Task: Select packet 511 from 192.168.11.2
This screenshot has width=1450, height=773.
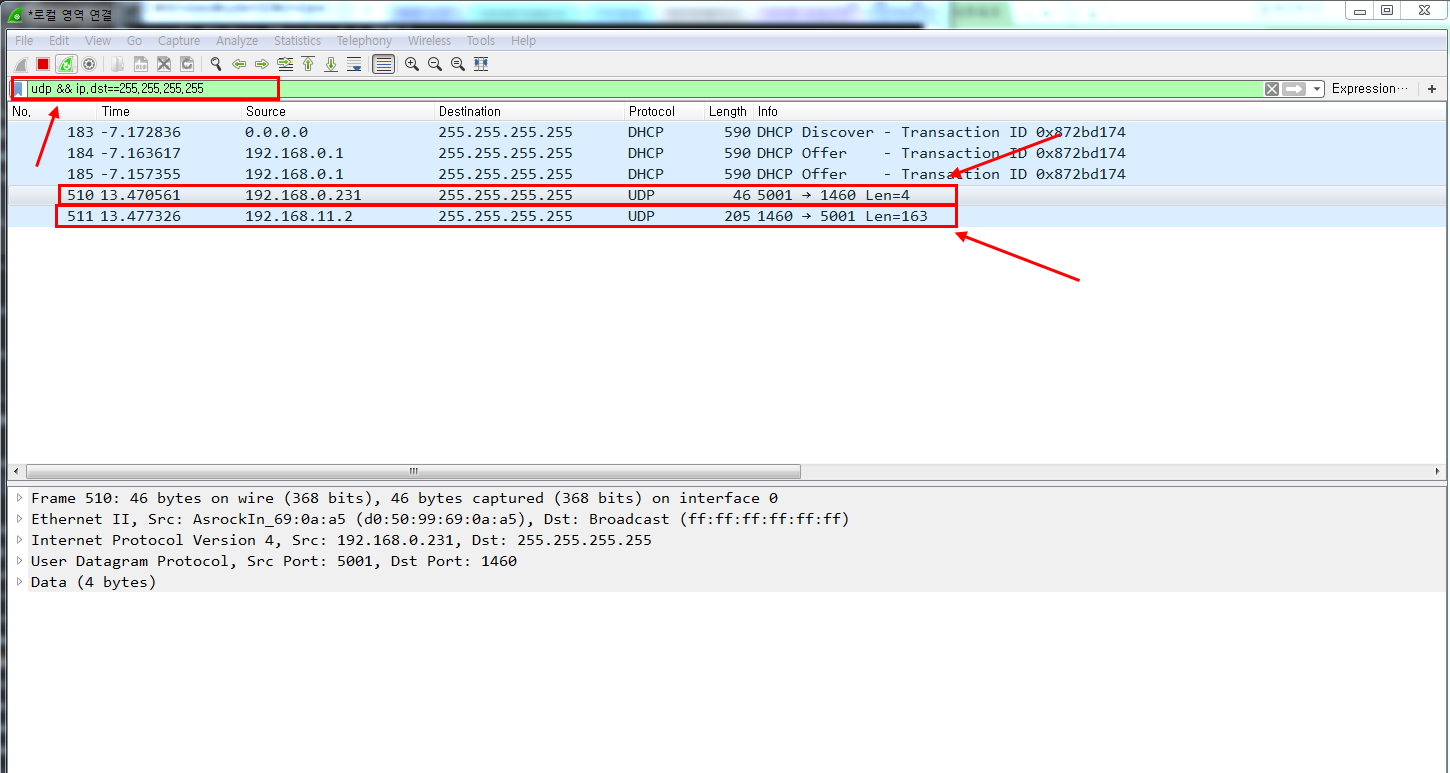Action: [725, 216]
